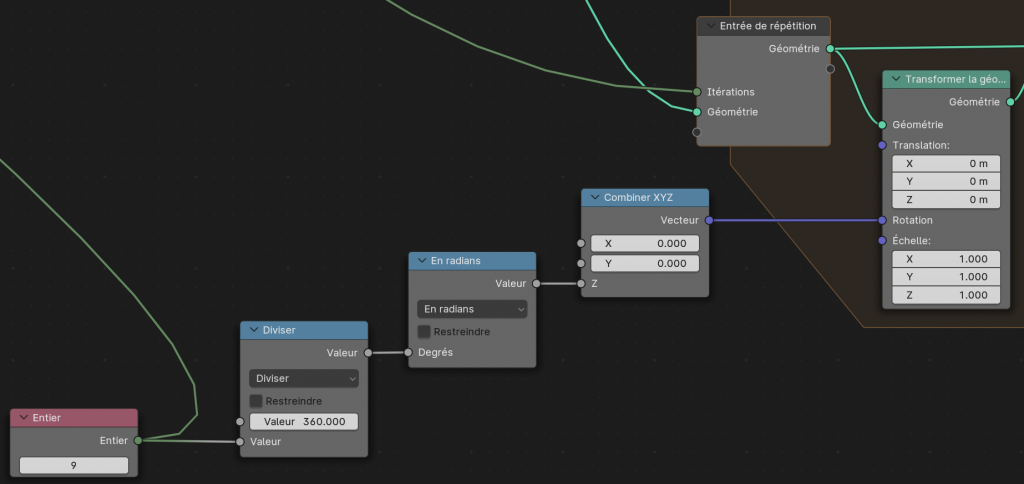Click the Vecteur output socket on Combiner XYZ

pyautogui.click(x=709, y=219)
